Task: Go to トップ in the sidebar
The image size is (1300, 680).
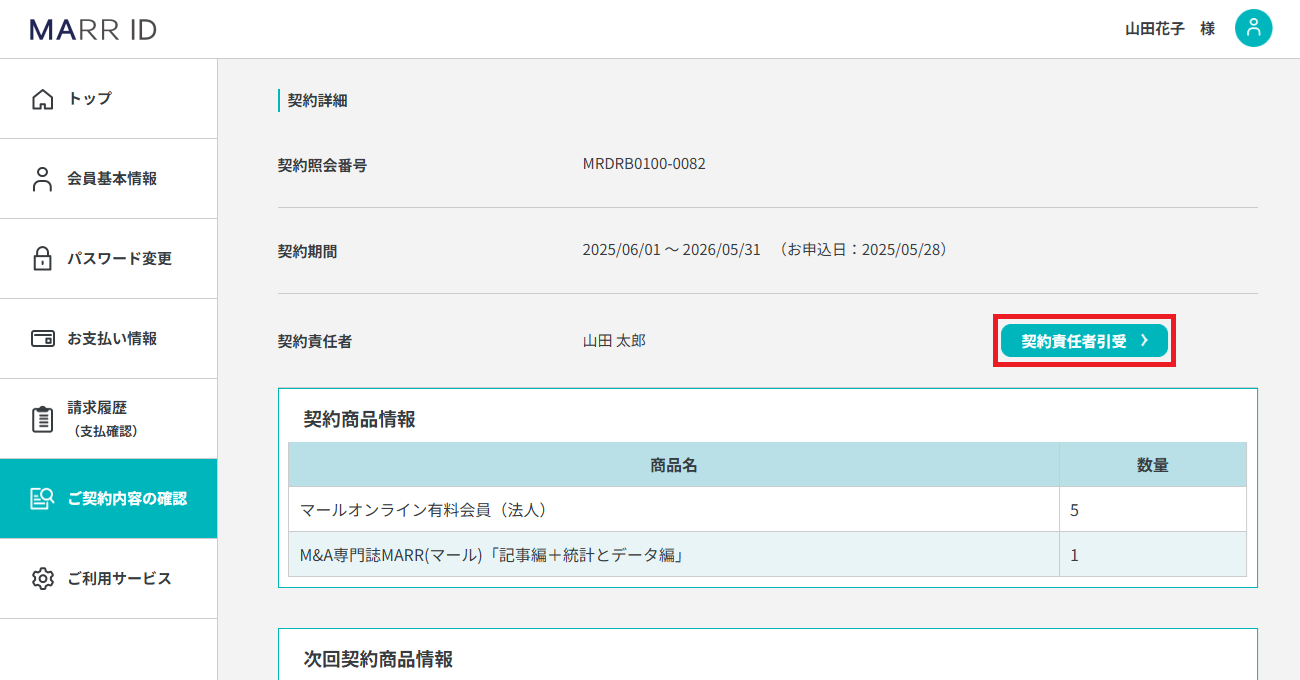Action: click(108, 99)
